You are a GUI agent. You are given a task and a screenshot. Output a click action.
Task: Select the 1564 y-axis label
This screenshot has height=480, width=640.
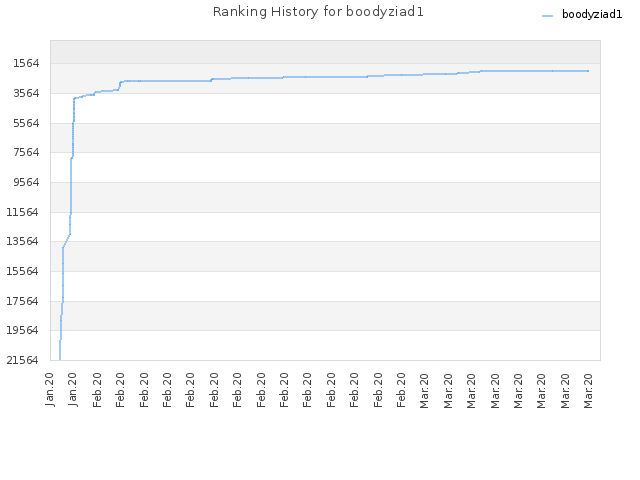click(x=26, y=63)
